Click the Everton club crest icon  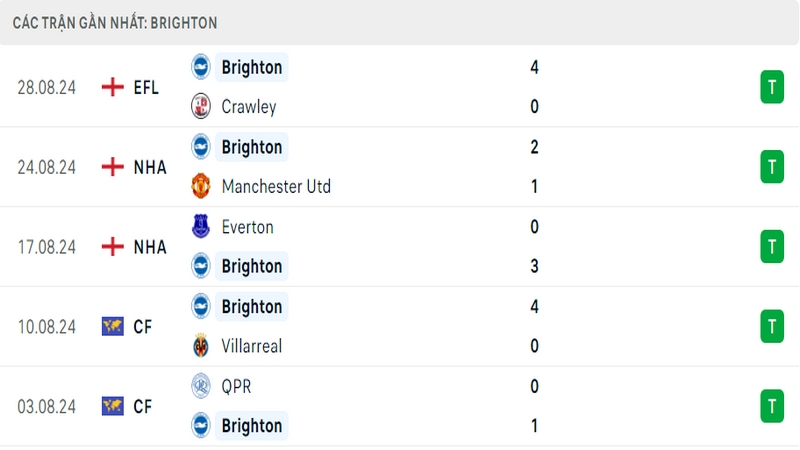click(x=201, y=227)
